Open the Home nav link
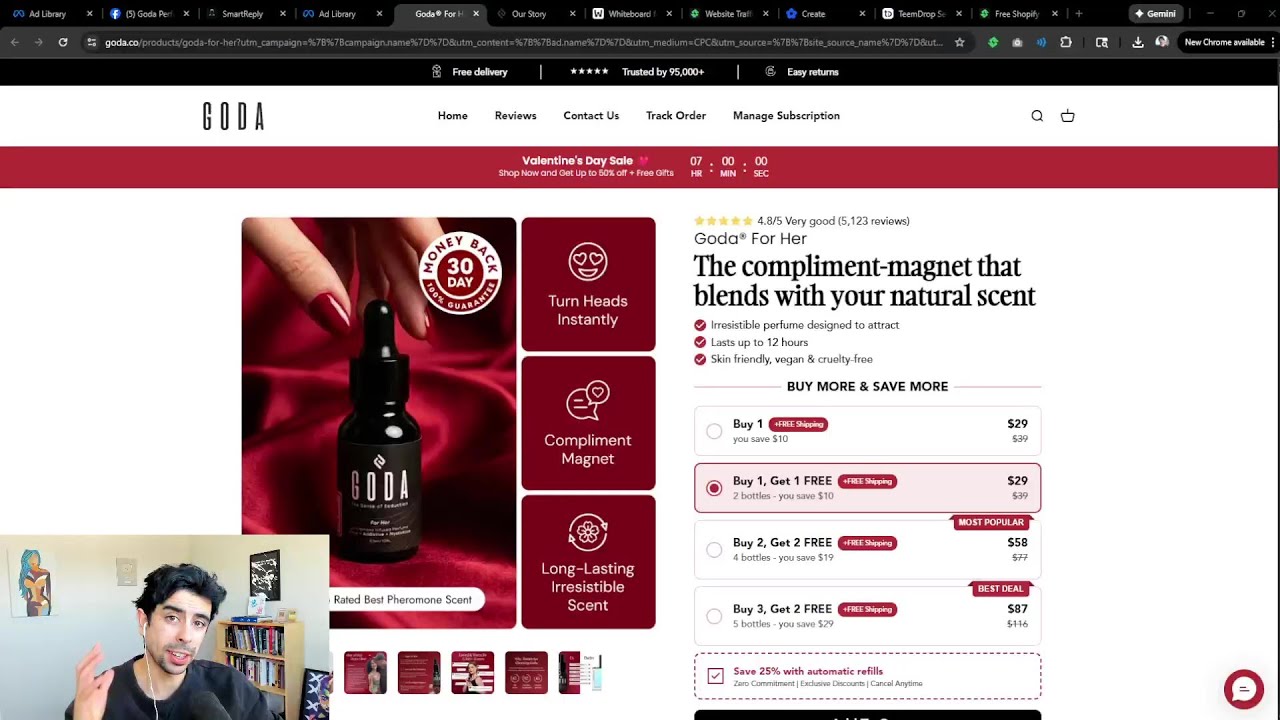The width and height of the screenshot is (1280, 720). [453, 116]
